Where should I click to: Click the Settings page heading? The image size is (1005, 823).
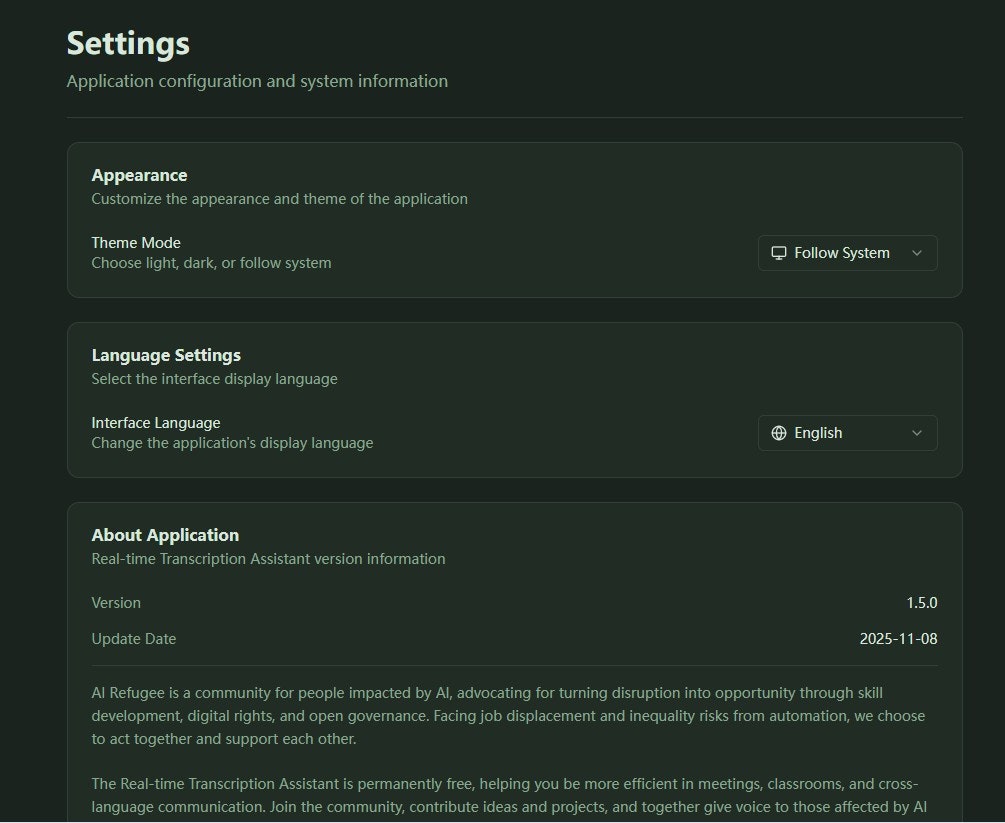127,43
